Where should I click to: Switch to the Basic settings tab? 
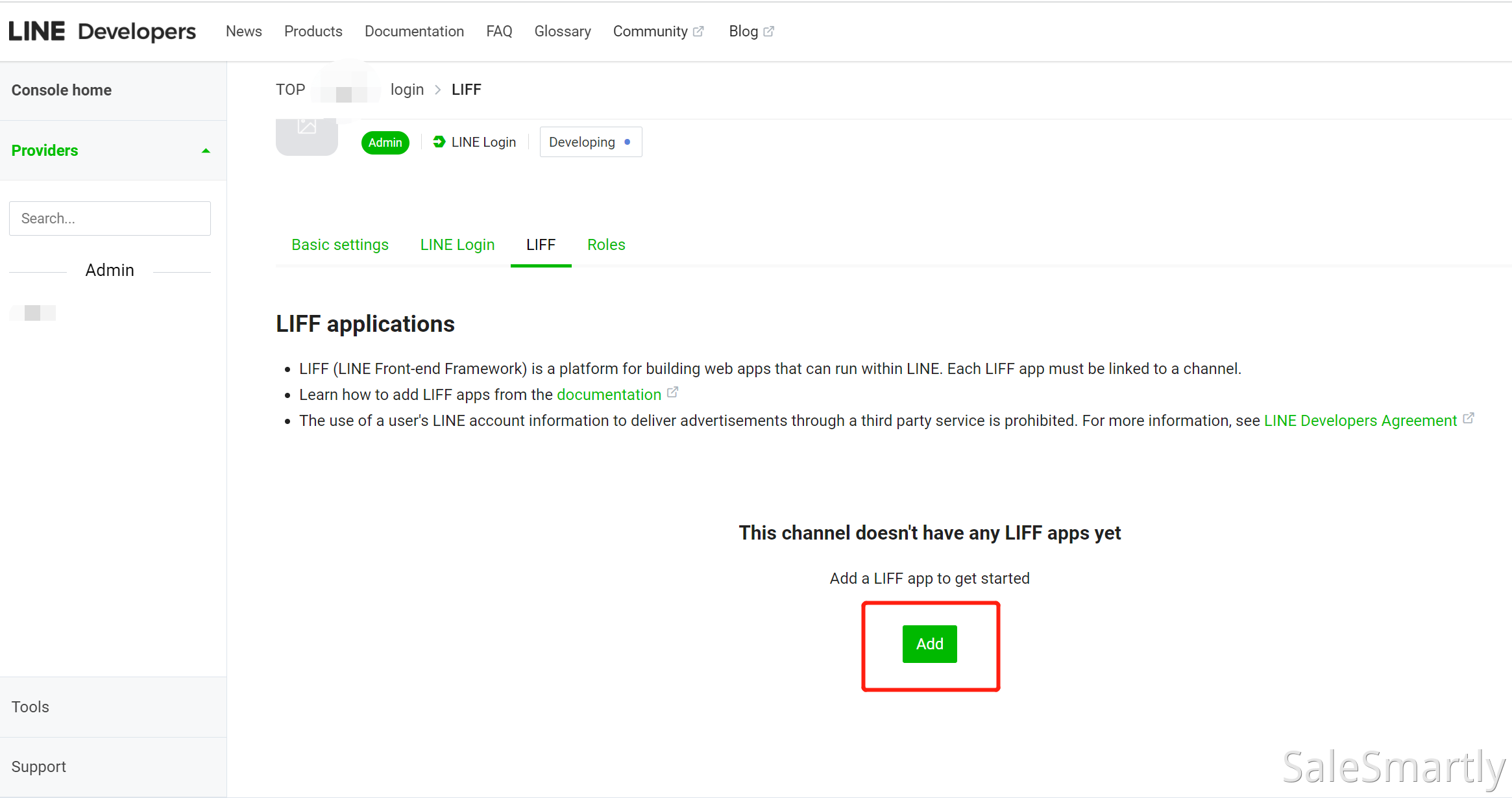click(x=340, y=245)
